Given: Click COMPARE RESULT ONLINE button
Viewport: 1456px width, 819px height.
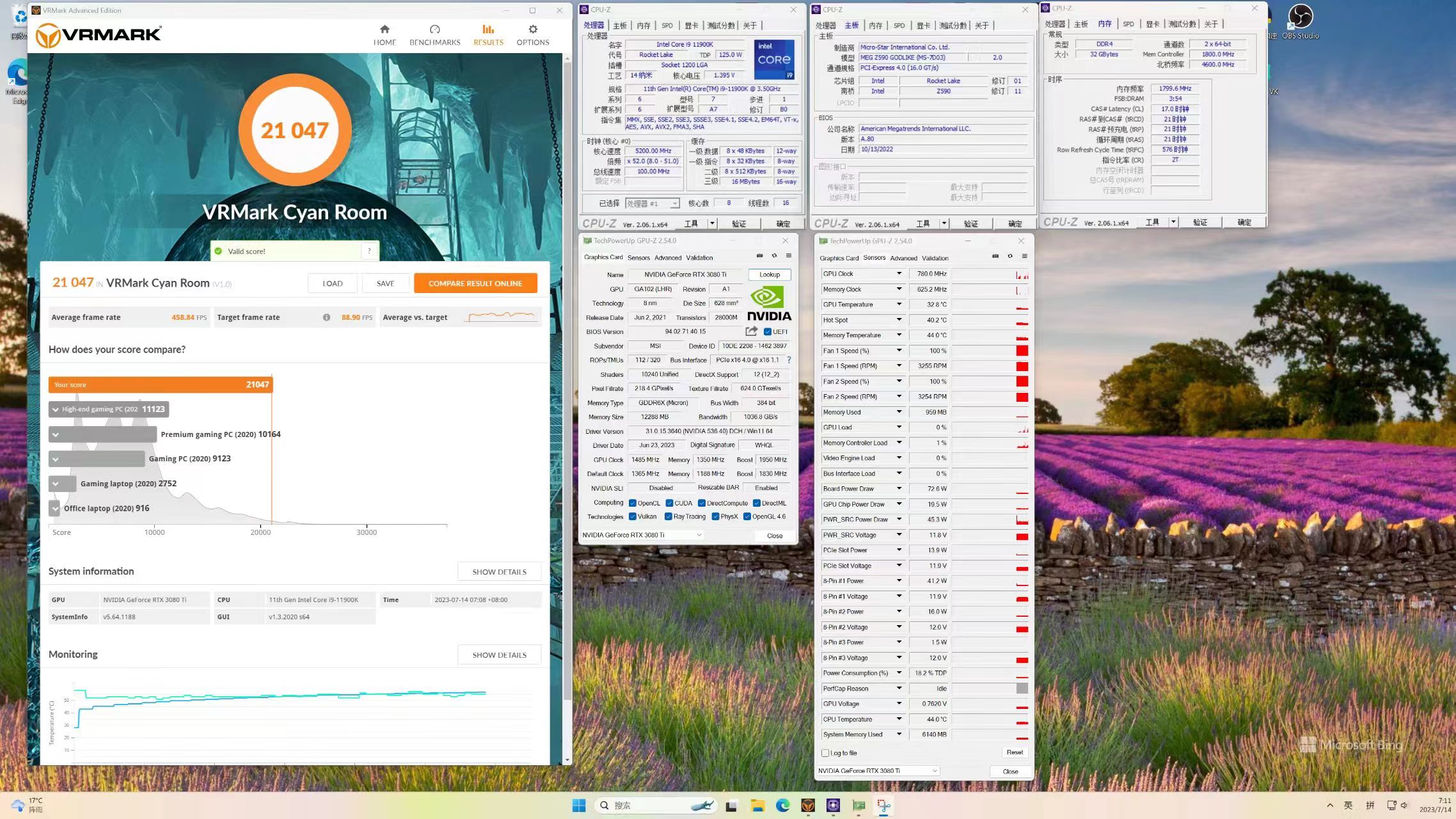Looking at the screenshot, I should coord(475,283).
